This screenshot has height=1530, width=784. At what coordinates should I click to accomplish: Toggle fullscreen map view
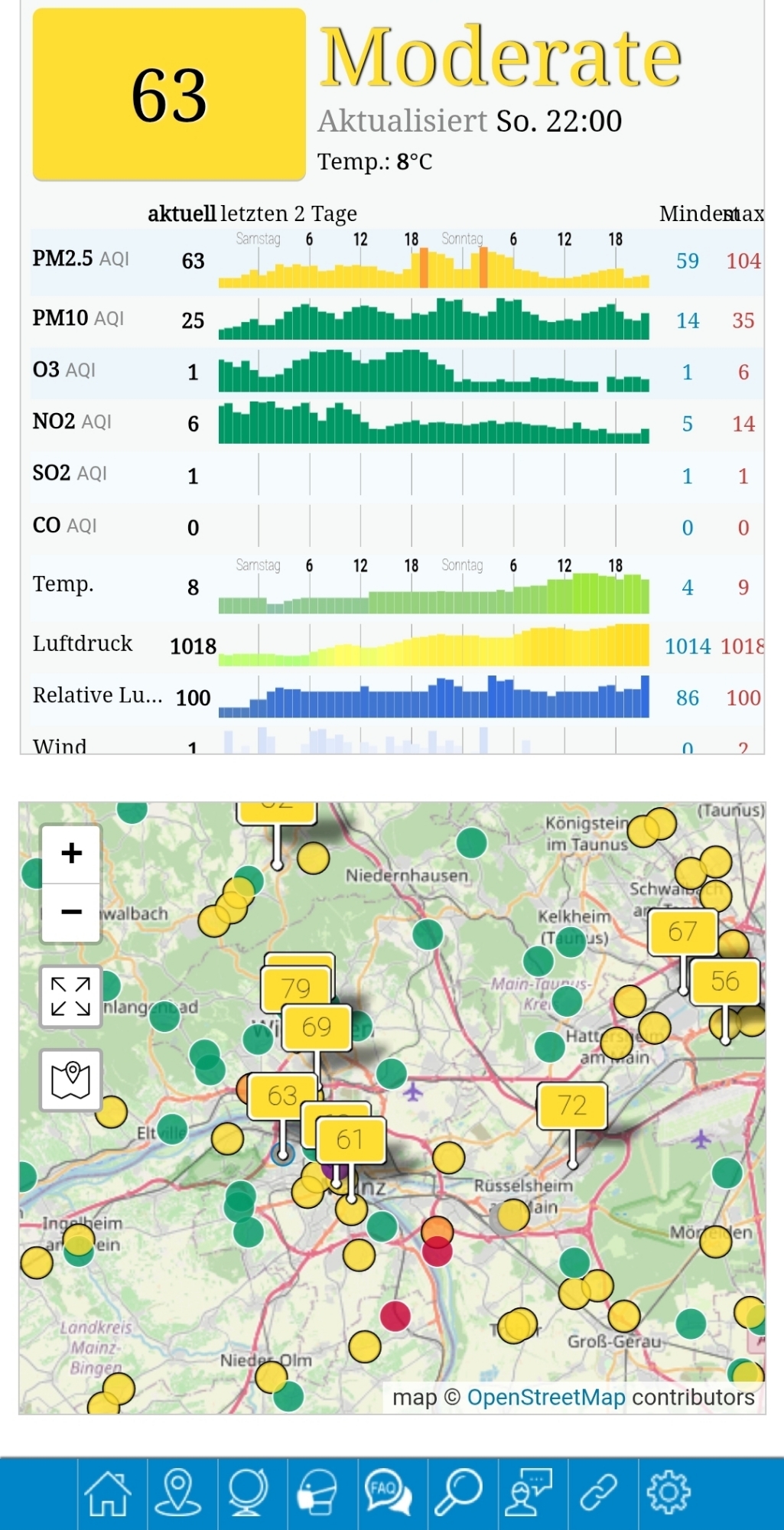71,996
